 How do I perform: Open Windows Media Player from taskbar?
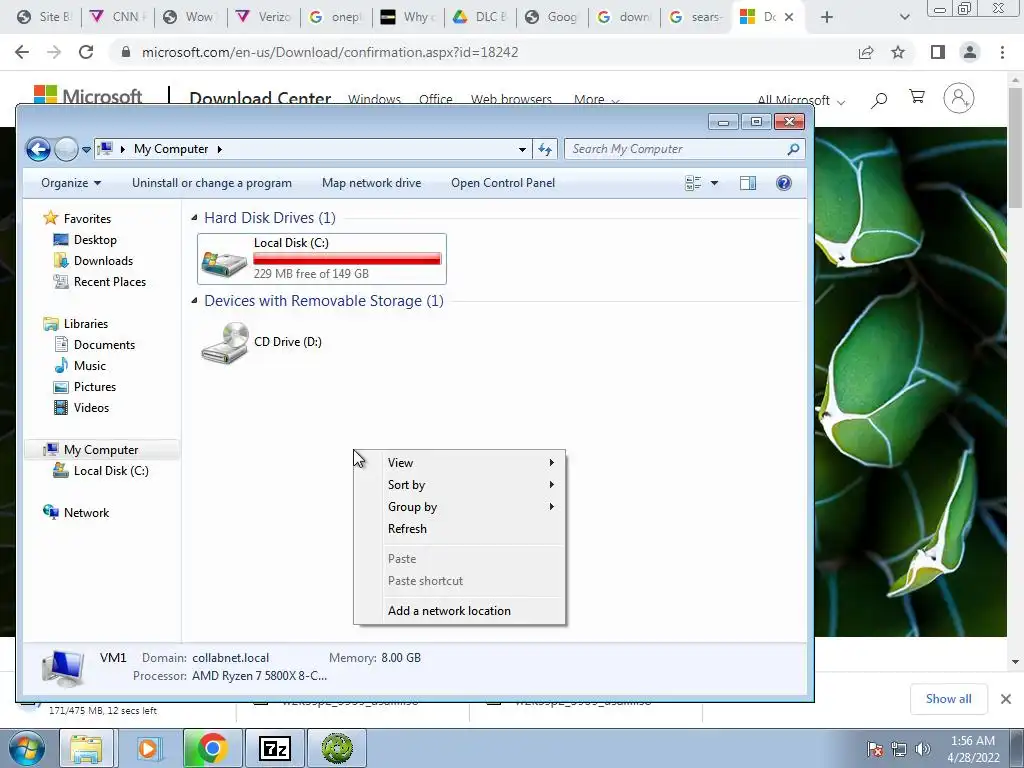click(x=148, y=748)
